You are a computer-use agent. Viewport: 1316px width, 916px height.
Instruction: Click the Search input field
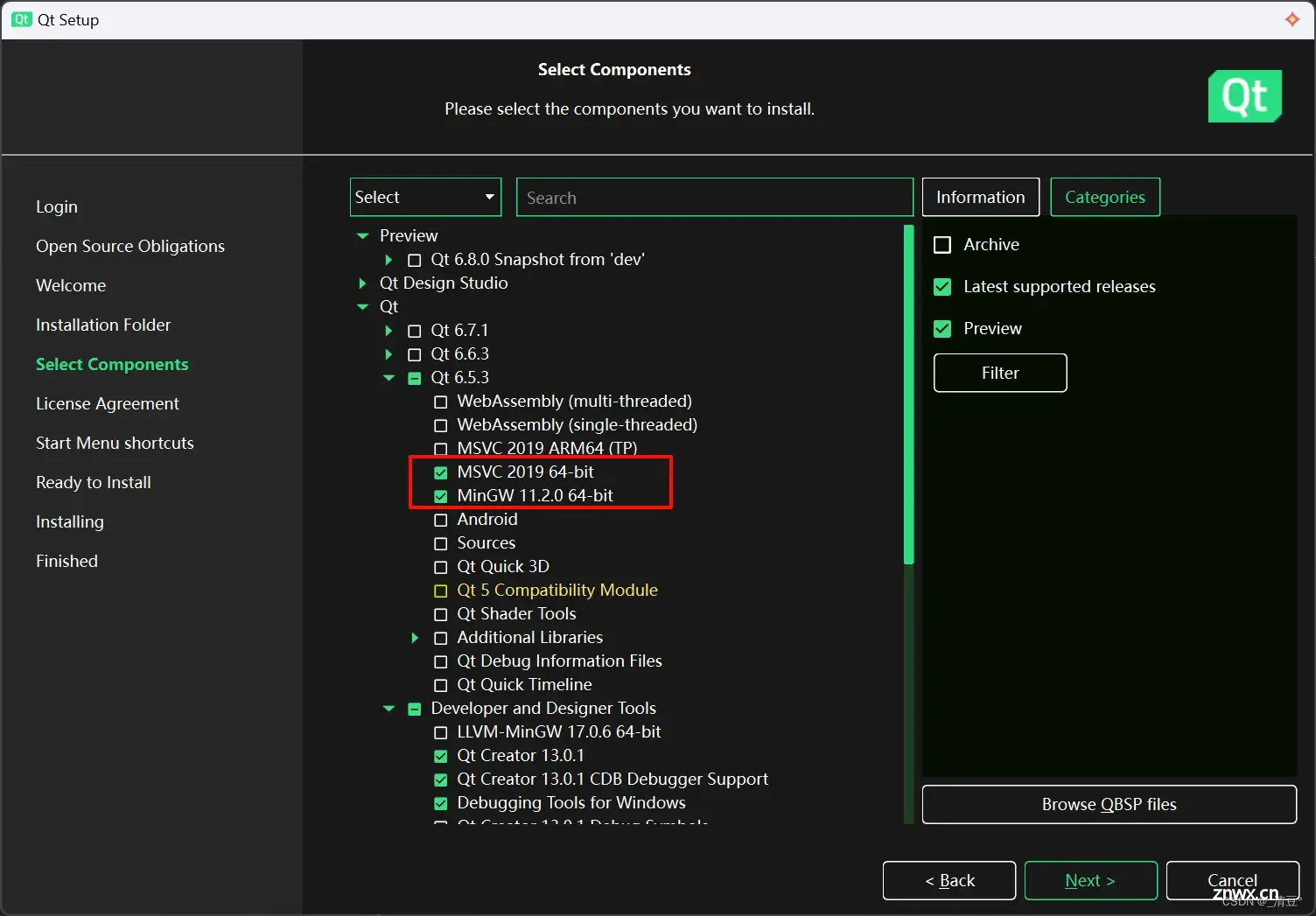(715, 197)
